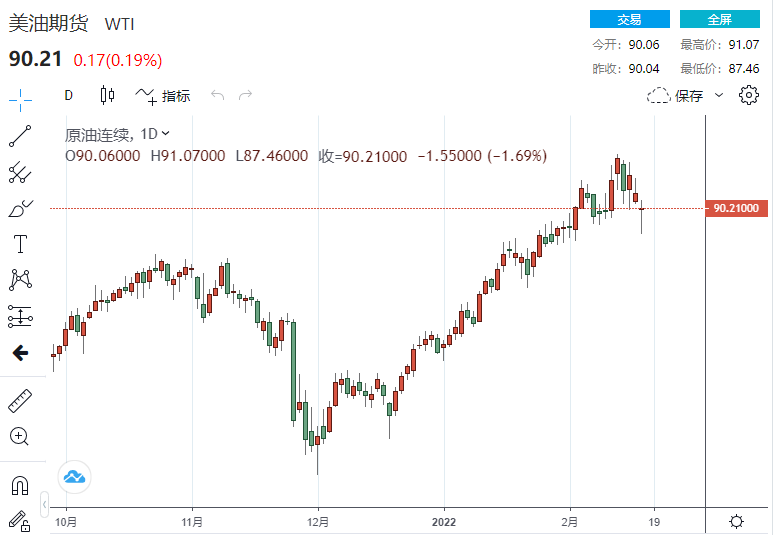Collapse the 原油连续 1D legend chevron

pyautogui.click(x=166, y=133)
